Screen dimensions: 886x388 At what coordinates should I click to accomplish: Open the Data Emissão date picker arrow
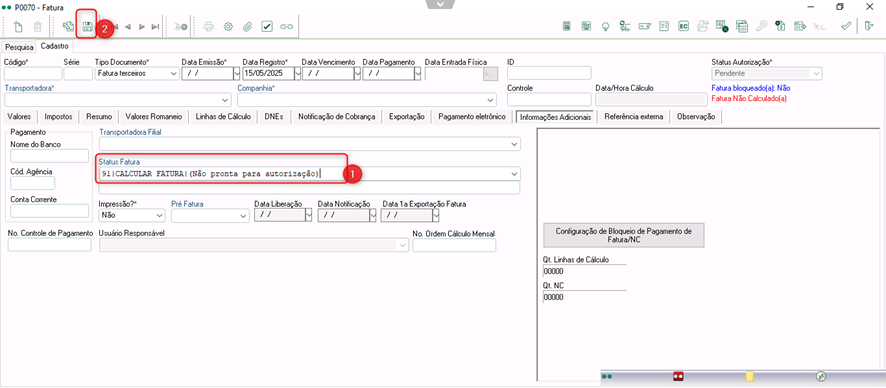click(x=236, y=74)
